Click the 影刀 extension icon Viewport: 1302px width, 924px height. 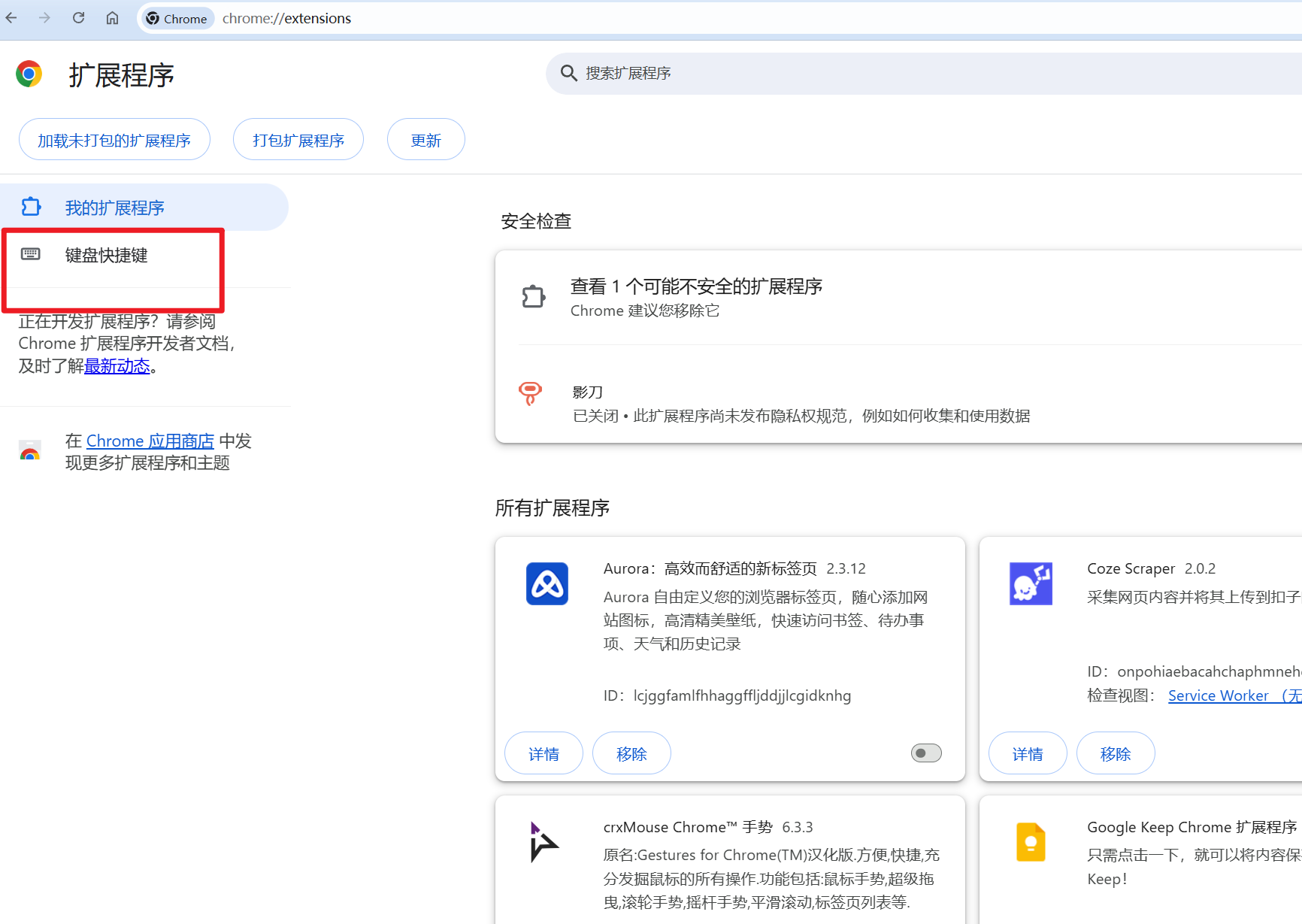coord(530,392)
